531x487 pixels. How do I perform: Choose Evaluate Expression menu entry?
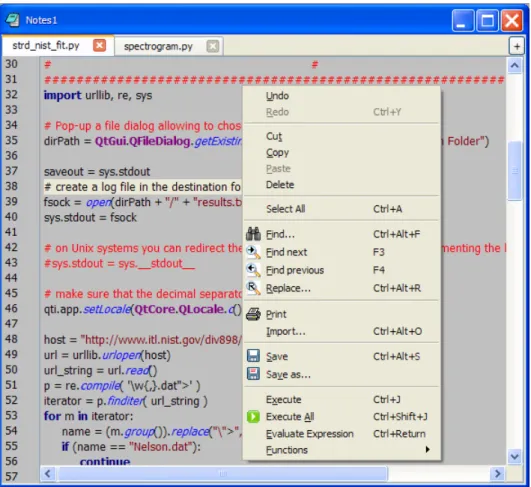(342, 433)
